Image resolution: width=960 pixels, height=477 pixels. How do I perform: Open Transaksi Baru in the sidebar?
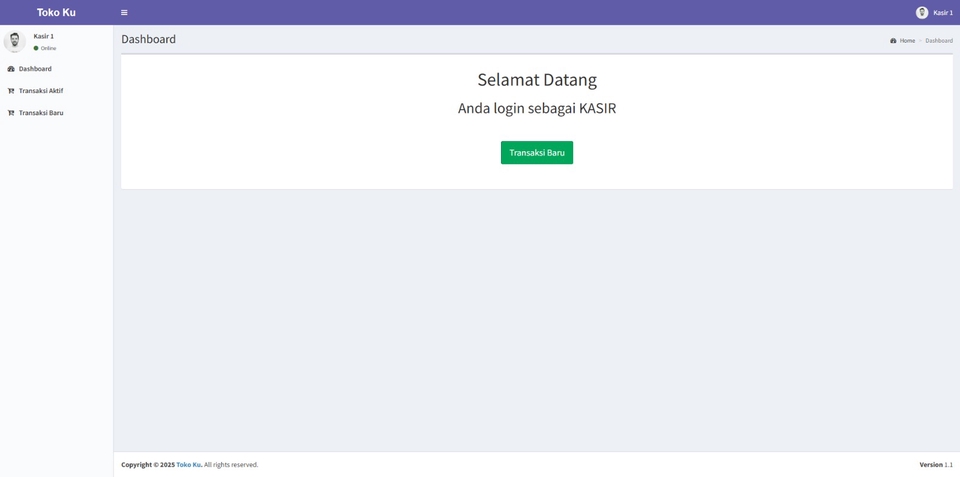(56, 113)
